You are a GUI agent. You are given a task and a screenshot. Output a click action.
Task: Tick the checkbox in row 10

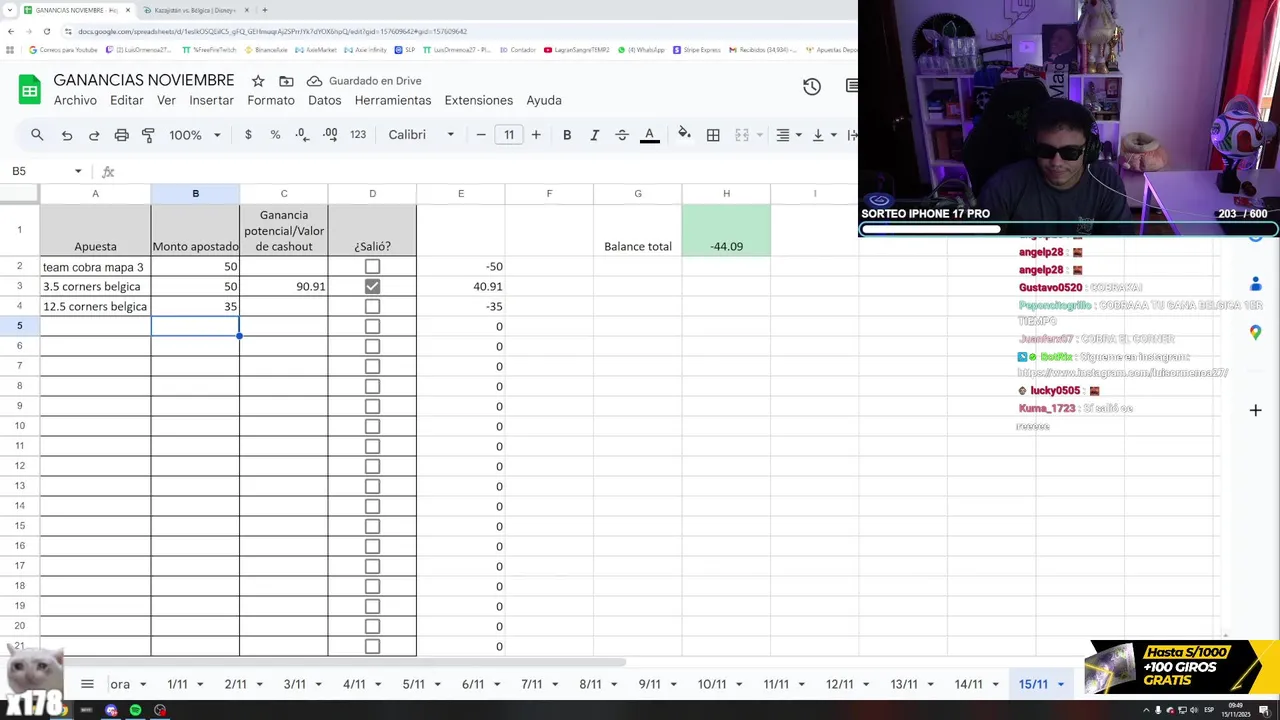coord(372,426)
